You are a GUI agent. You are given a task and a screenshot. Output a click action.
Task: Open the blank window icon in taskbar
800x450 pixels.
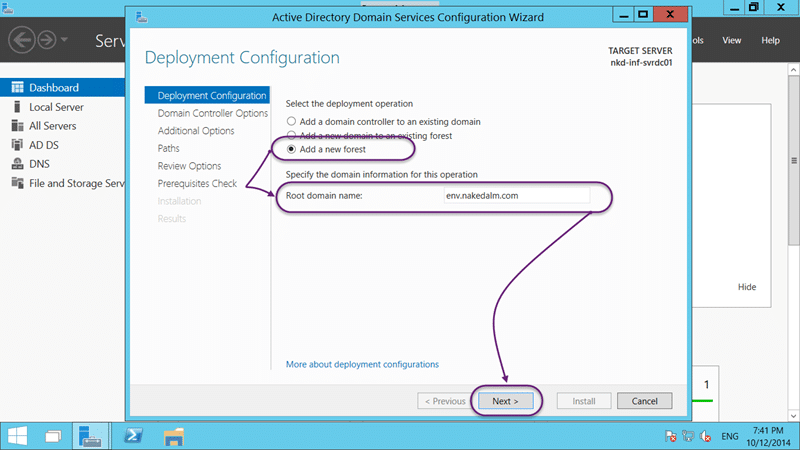coord(53,436)
